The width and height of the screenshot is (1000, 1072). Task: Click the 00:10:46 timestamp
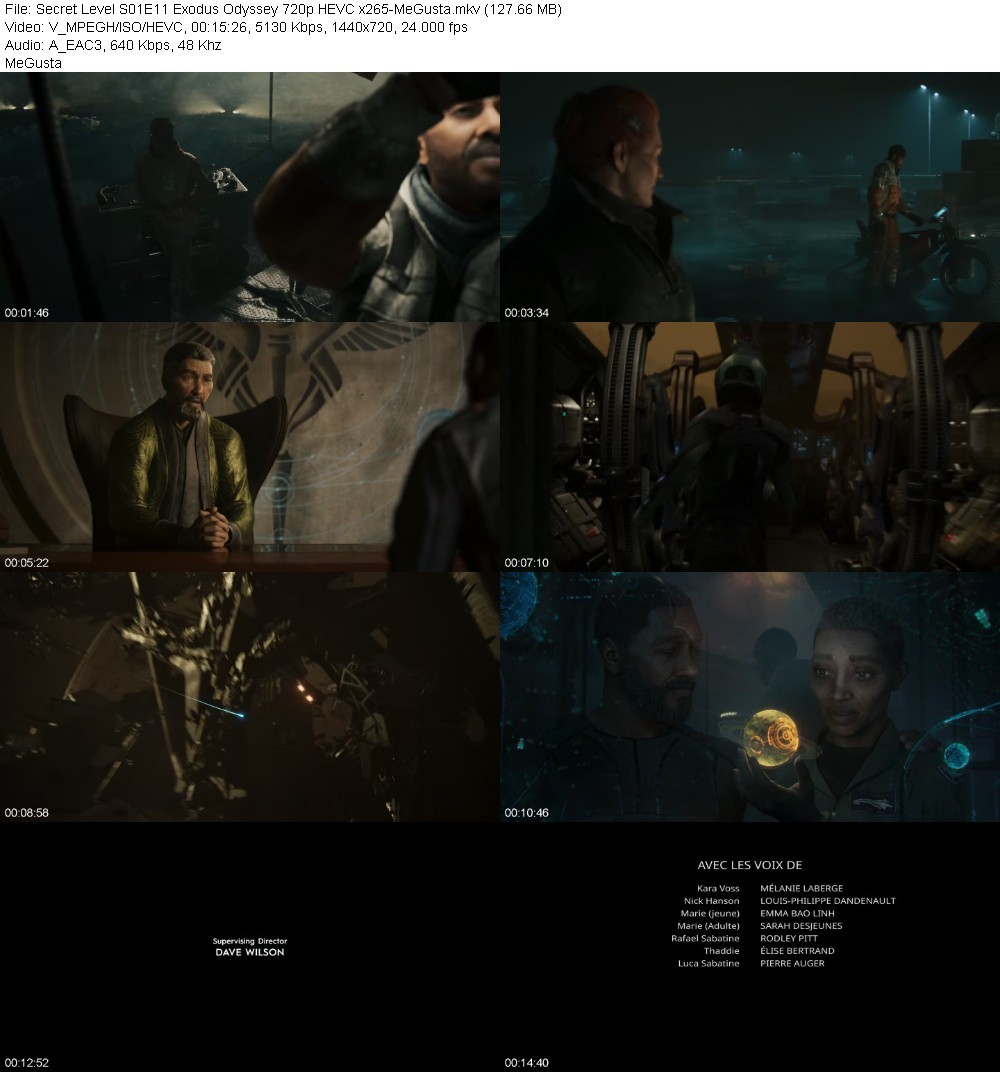tap(526, 813)
